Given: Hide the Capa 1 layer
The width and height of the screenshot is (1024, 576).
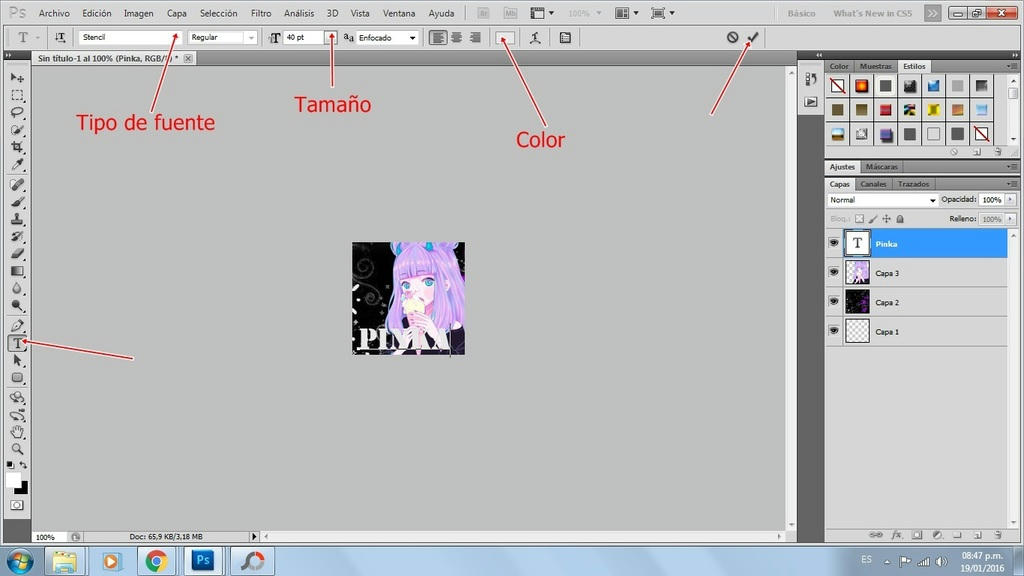Looking at the screenshot, I should click(x=834, y=331).
